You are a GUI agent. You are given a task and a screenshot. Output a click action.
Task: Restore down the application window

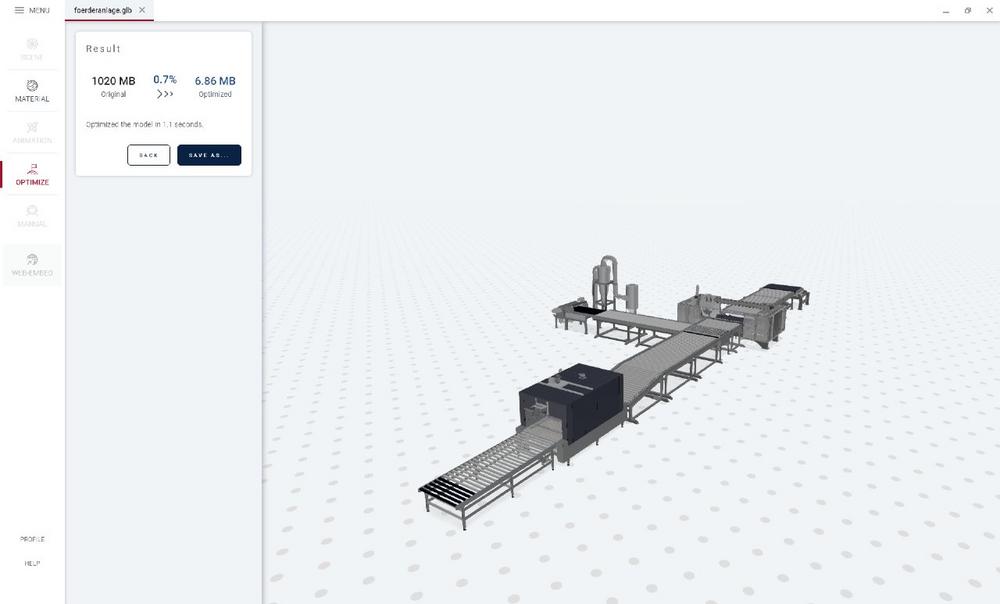click(x=967, y=11)
